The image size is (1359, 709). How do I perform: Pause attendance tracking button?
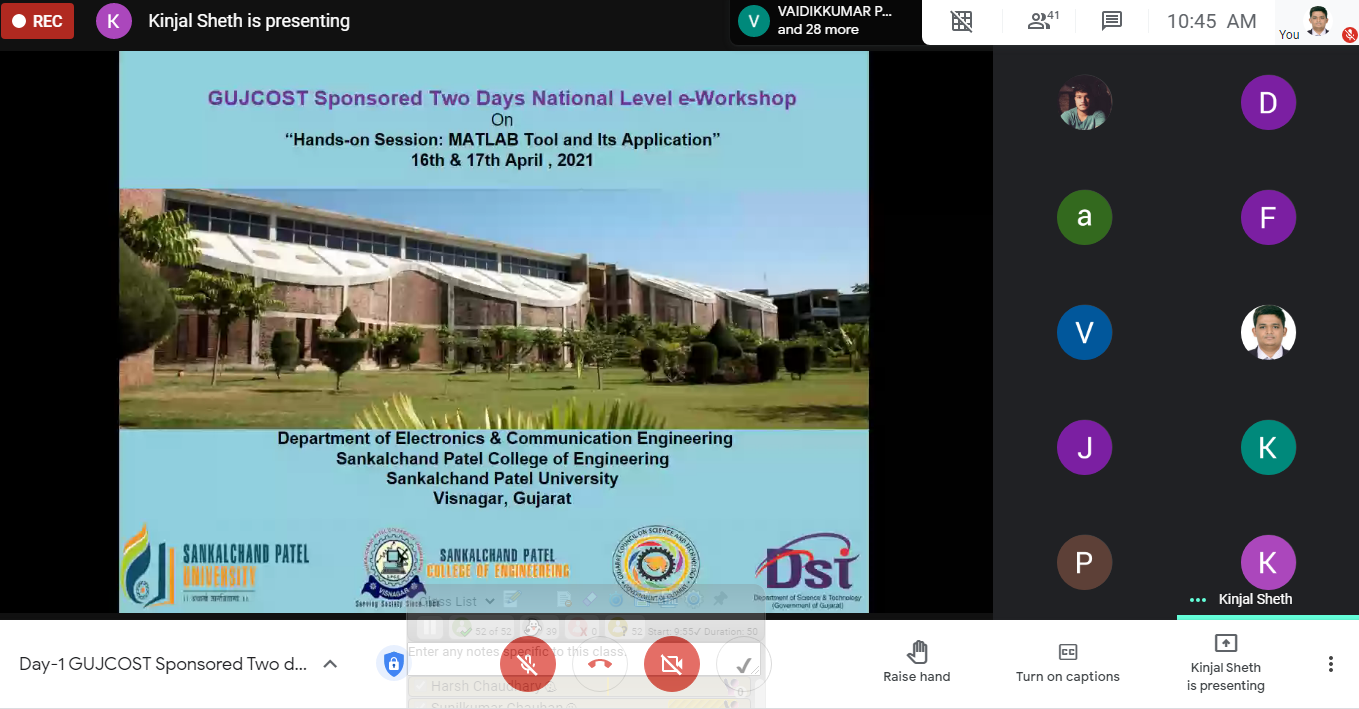coord(429,628)
